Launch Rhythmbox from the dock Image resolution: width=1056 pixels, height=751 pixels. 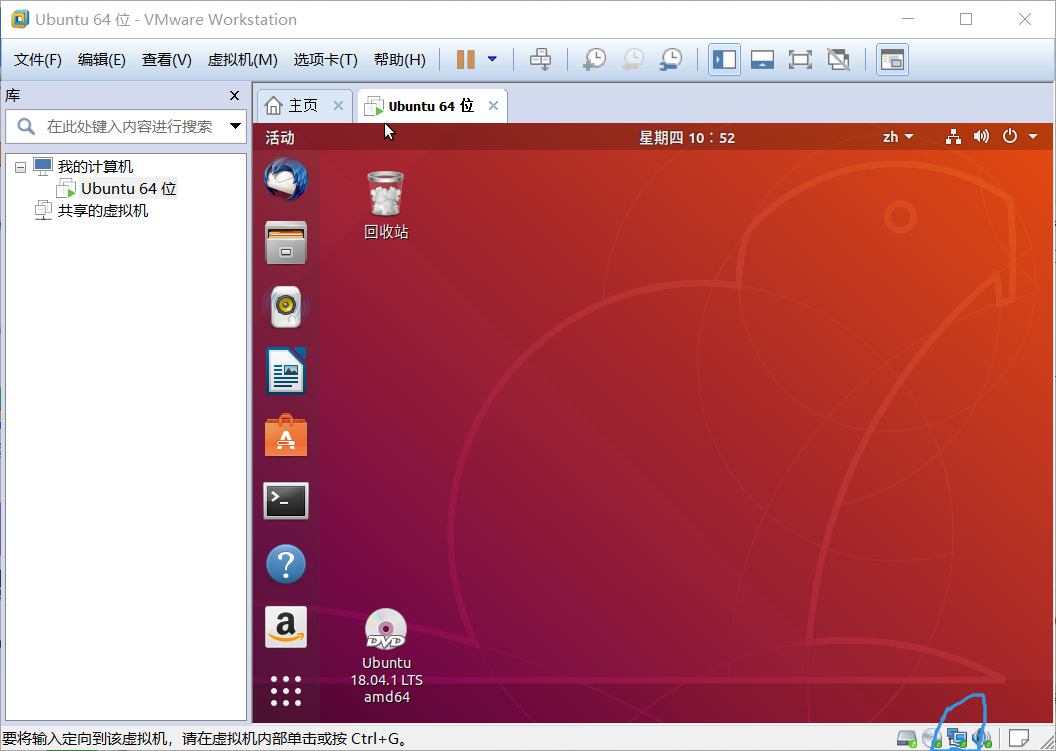tap(286, 306)
